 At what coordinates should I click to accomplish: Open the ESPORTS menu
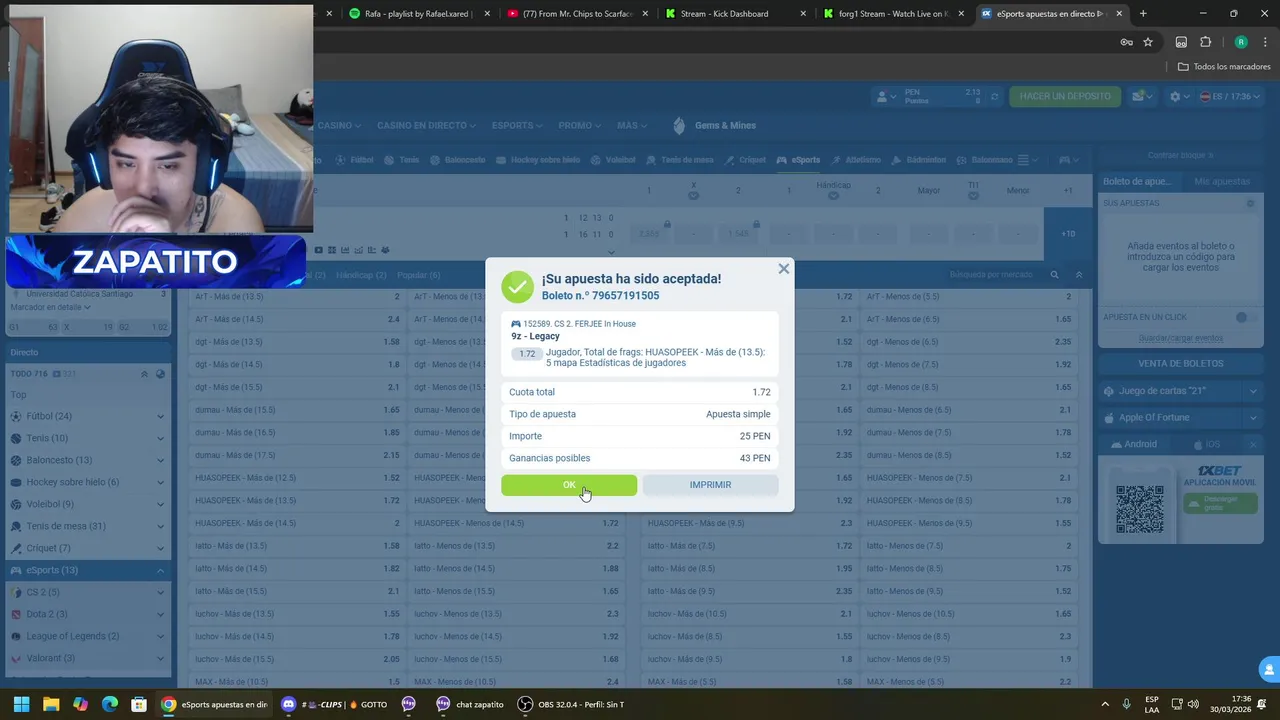coord(516,126)
